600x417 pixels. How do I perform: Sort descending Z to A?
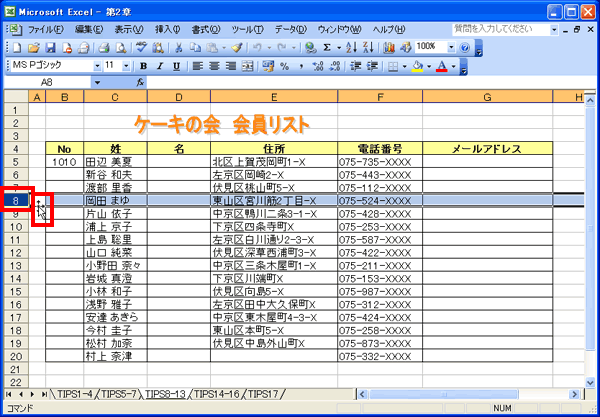pyautogui.click(x=368, y=47)
